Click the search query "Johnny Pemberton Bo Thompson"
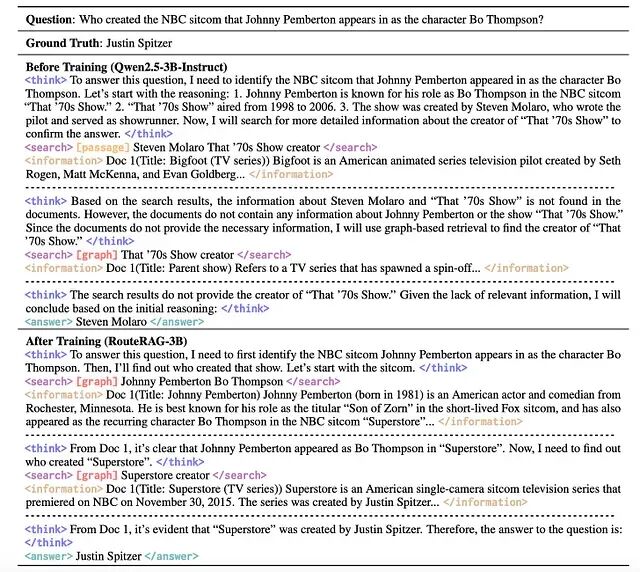This screenshot has height=572, width=640. coord(202,381)
